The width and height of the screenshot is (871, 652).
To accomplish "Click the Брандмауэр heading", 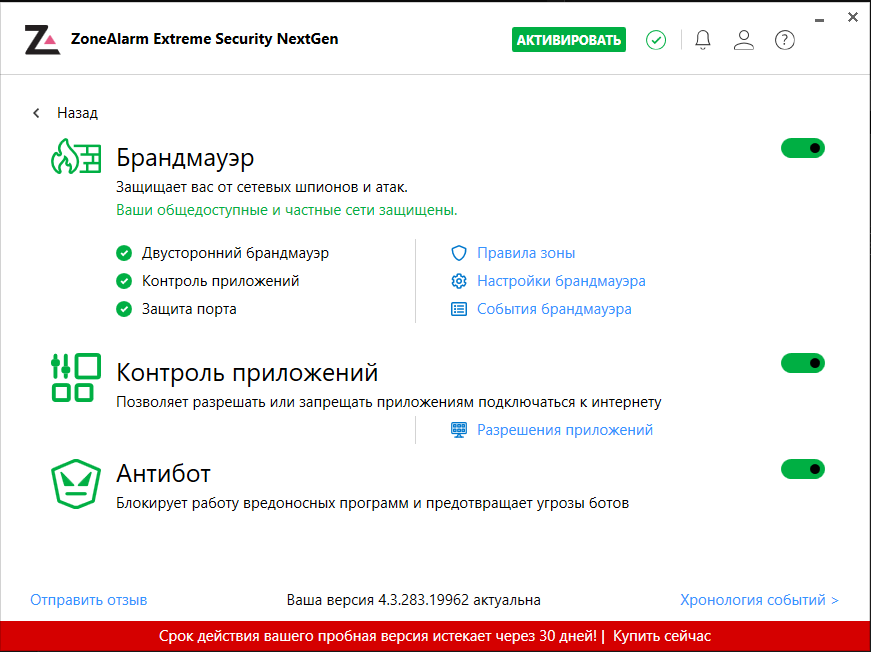I will point(185,158).
